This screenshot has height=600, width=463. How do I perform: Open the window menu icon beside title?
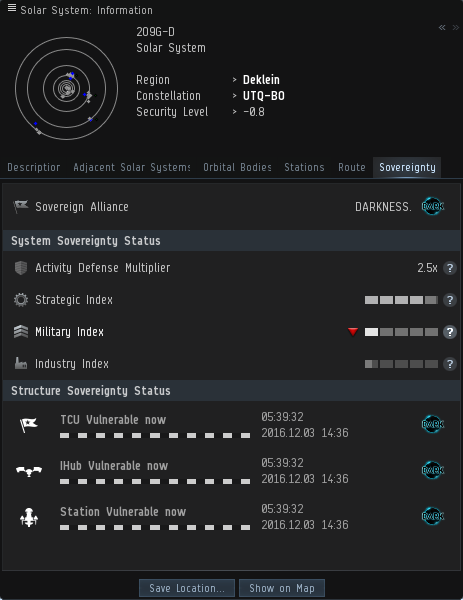point(12,8)
